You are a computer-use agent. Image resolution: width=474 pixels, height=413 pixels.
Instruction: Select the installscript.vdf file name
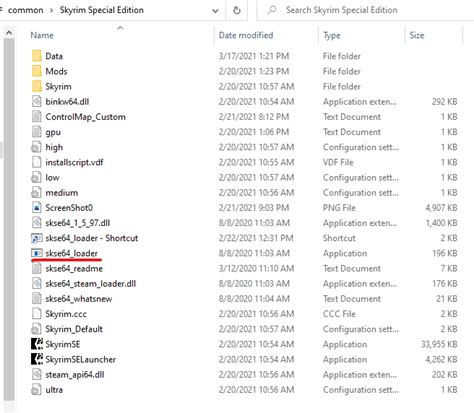point(74,162)
